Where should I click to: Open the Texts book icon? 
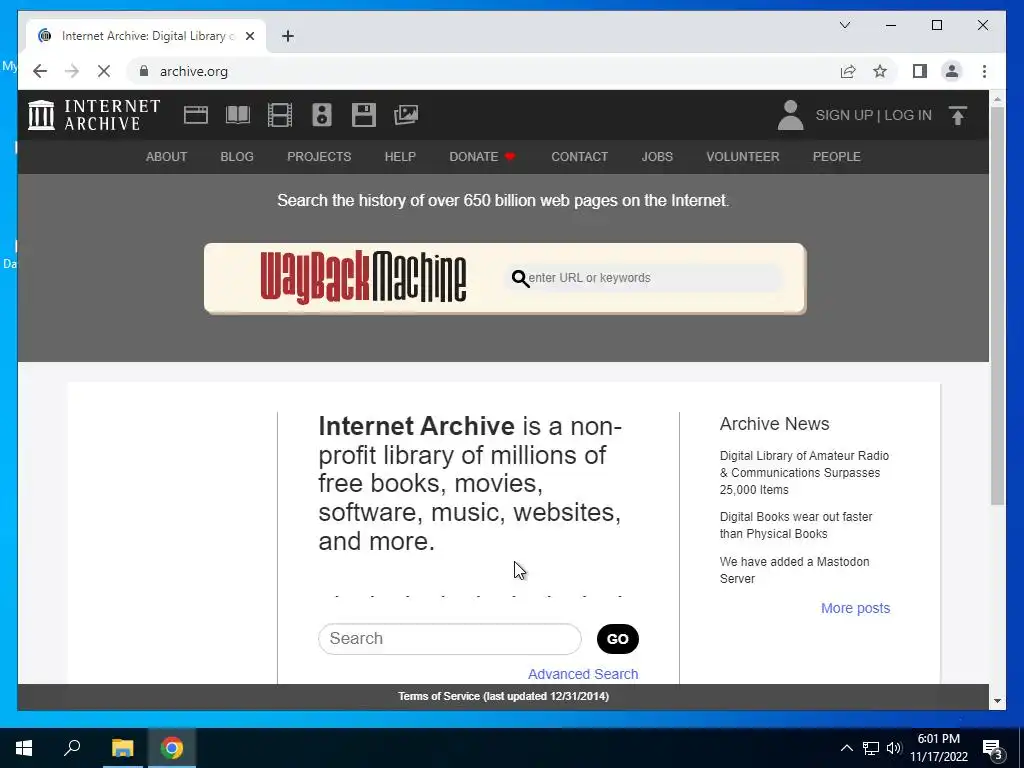pos(238,115)
